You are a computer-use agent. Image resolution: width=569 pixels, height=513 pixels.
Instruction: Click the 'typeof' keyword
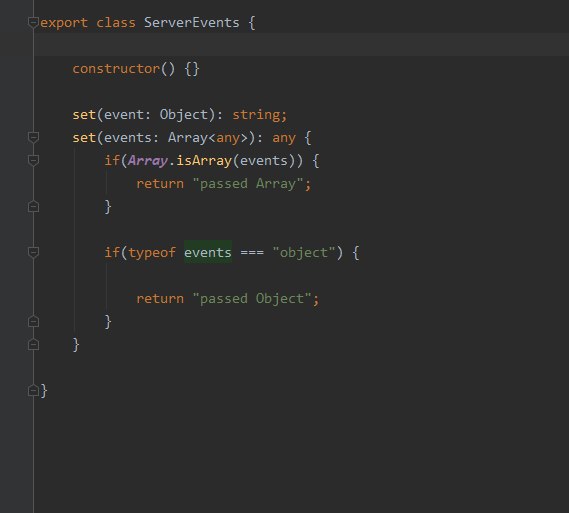click(x=152, y=253)
